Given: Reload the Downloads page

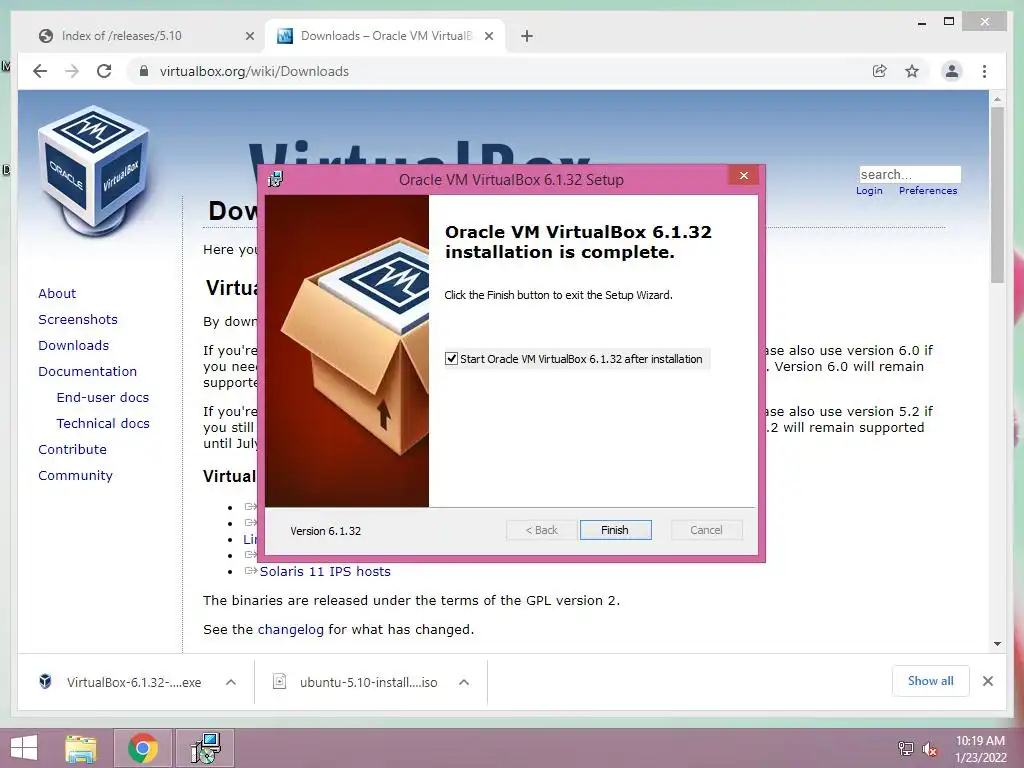Looking at the screenshot, I should (x=104, y=71).
